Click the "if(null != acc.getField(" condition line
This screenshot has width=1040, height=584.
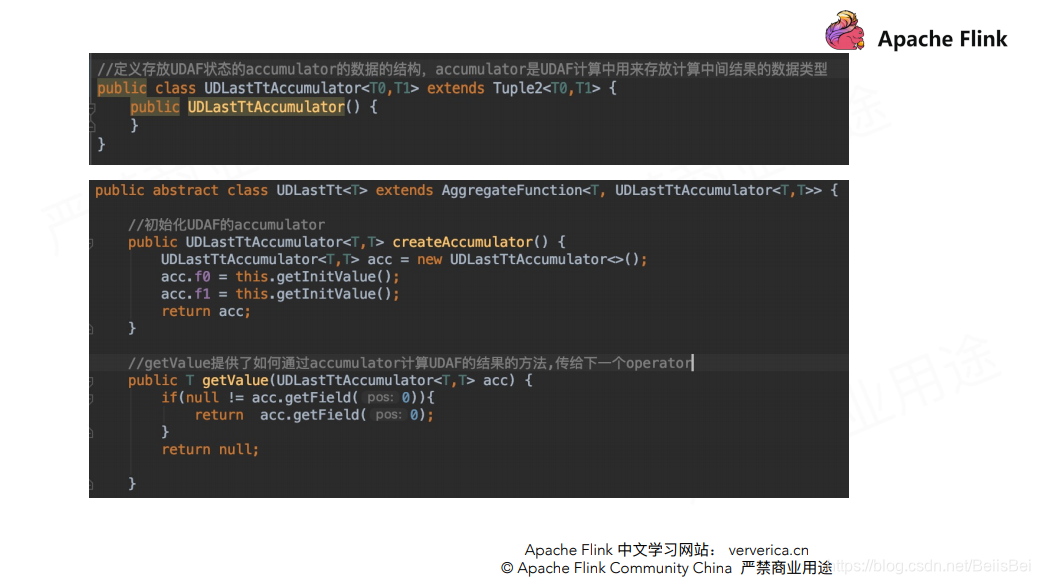(x=297, y=398)
